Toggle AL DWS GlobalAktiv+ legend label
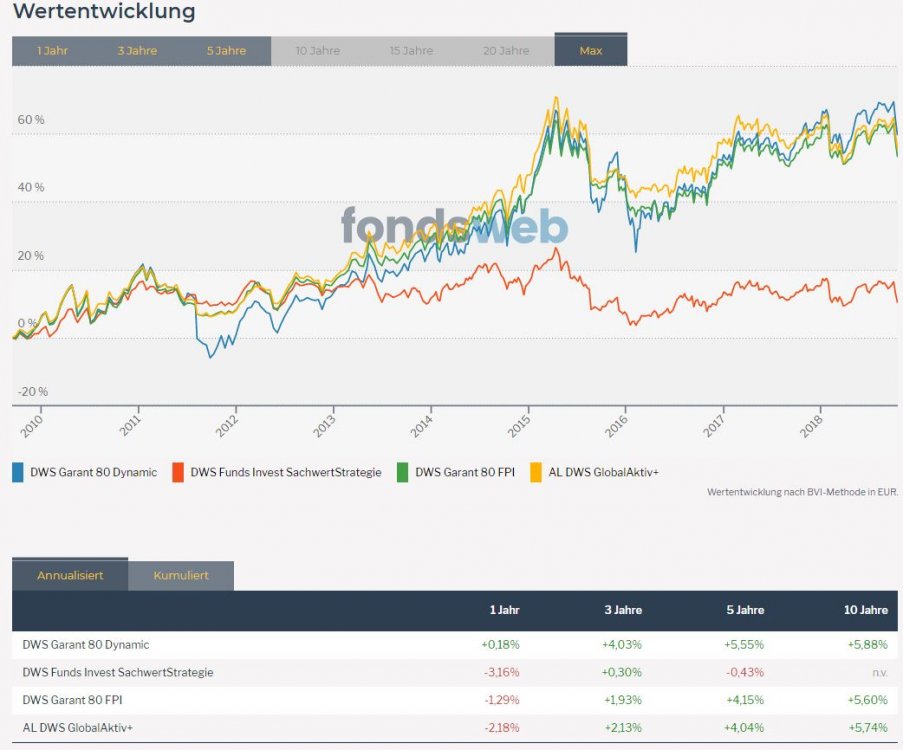Image resolution: width=903 pixels, height=750 pixels. (x=604, y=472)
